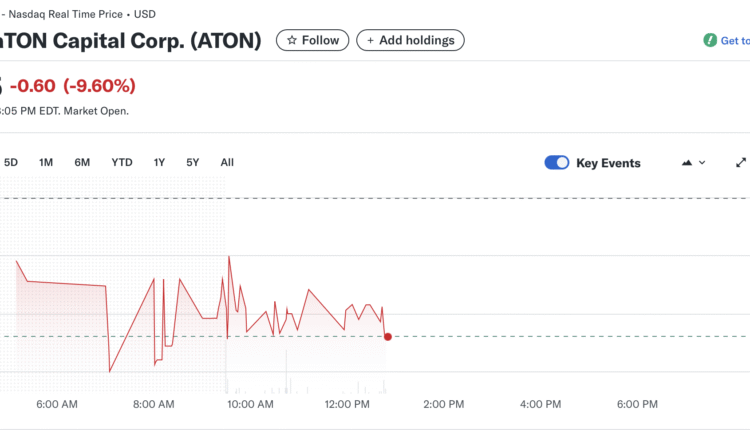The height and width of the screenshot is (430, 750).
Task: Click the ATON Capital Corp. heading
Action: tap(130, 40)
